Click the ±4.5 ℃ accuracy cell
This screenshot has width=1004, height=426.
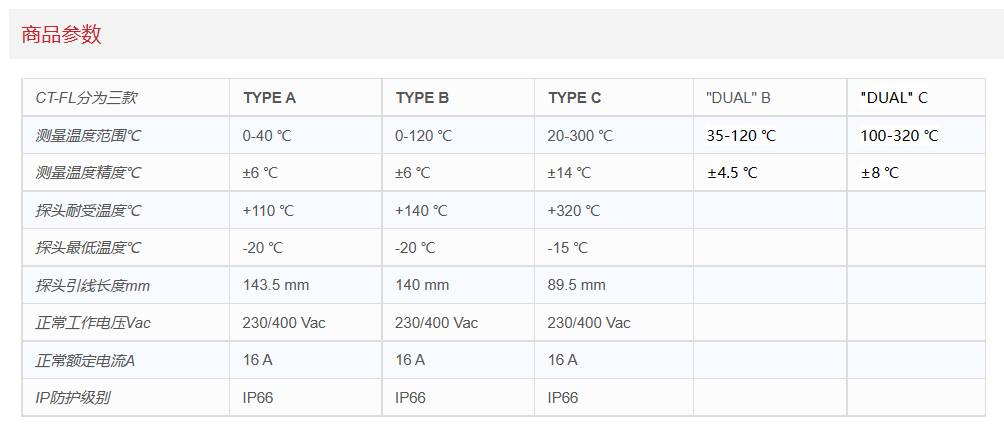[x=732, y=173]
